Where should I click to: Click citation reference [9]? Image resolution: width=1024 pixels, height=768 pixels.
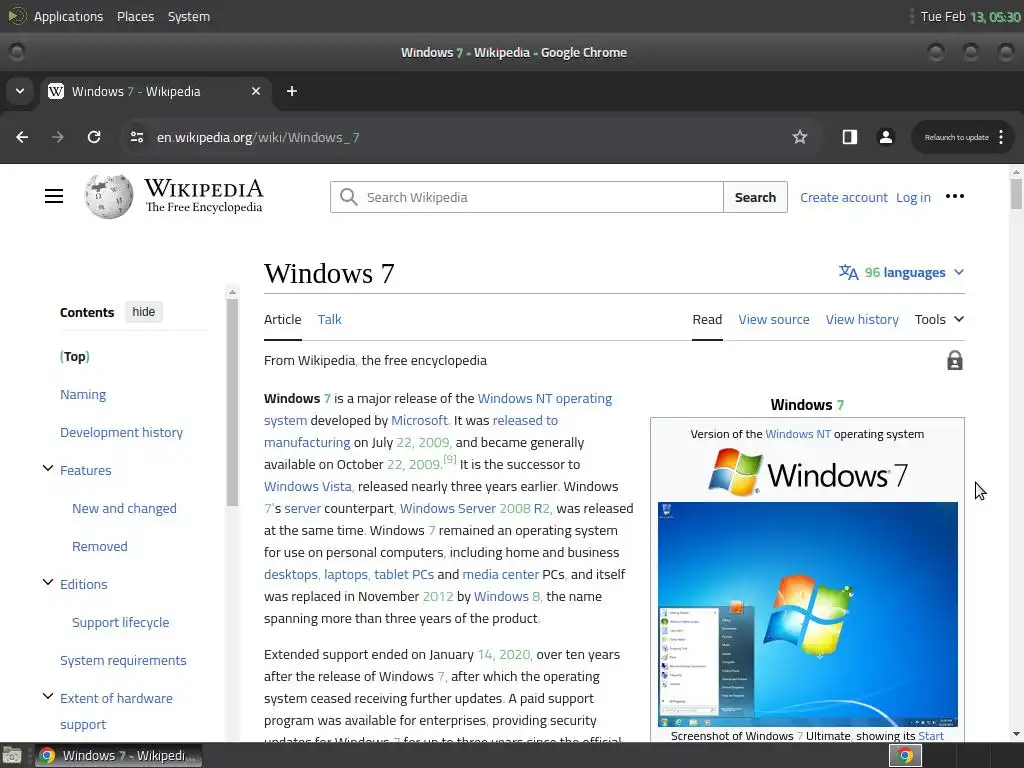point(450,459)
